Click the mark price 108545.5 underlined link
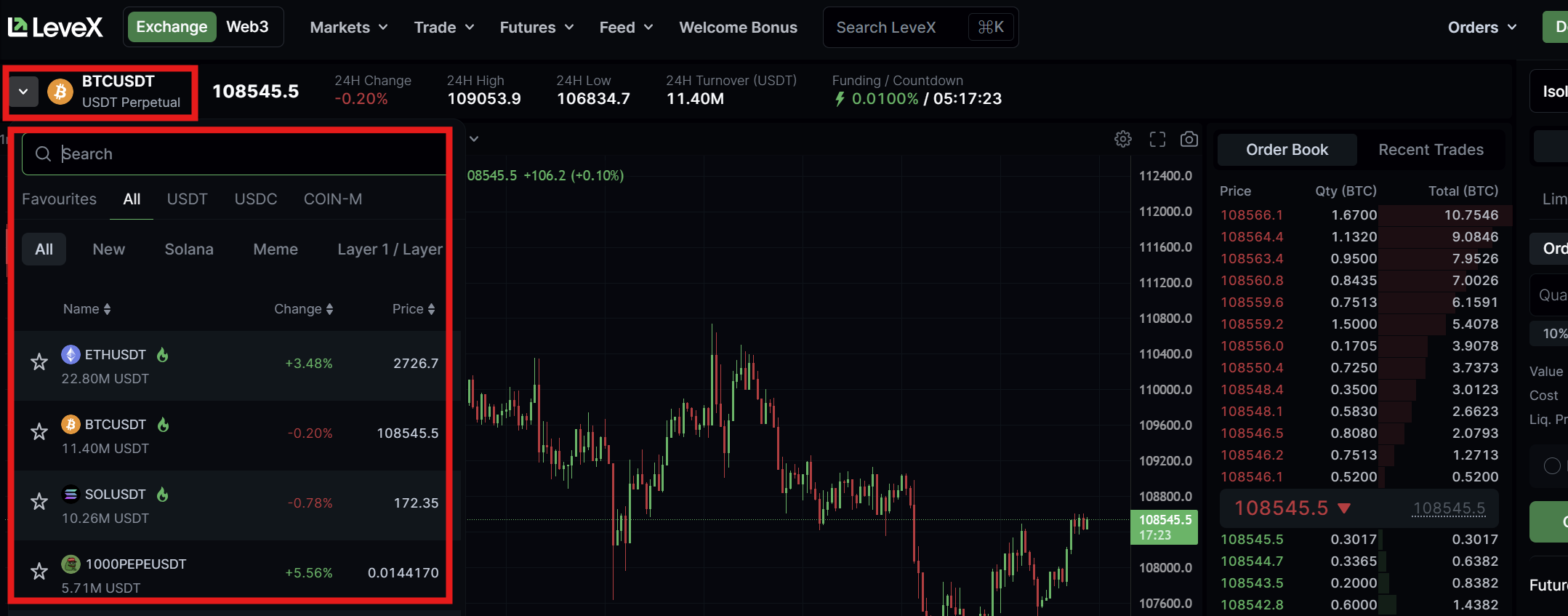The image size is (1568, 616). (x=1449, y=508)
